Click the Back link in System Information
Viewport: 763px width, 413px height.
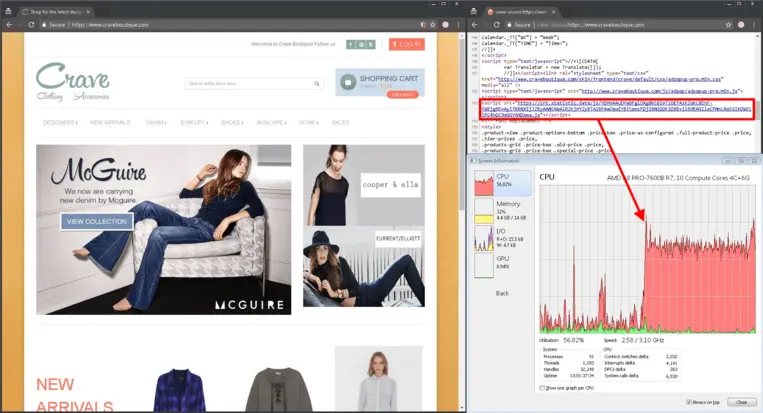click(x=502, y=293)
